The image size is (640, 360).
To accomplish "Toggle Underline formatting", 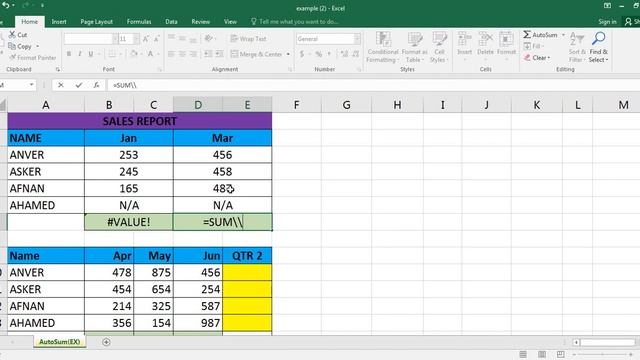I will [91, 54].
